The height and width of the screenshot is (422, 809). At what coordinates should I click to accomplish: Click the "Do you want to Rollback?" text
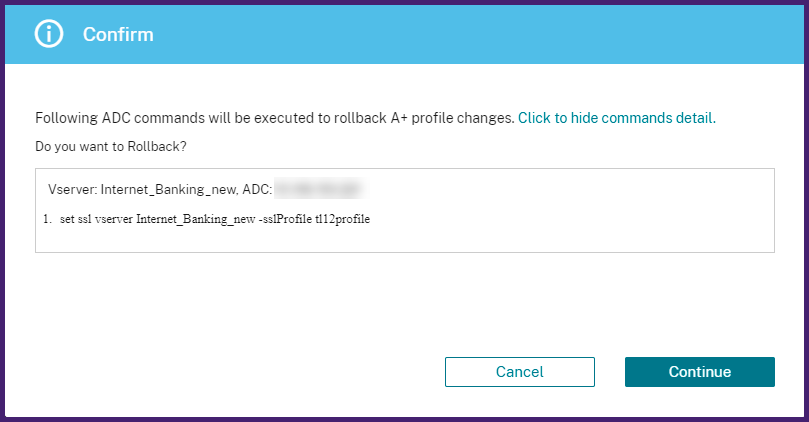pos(110,146)
